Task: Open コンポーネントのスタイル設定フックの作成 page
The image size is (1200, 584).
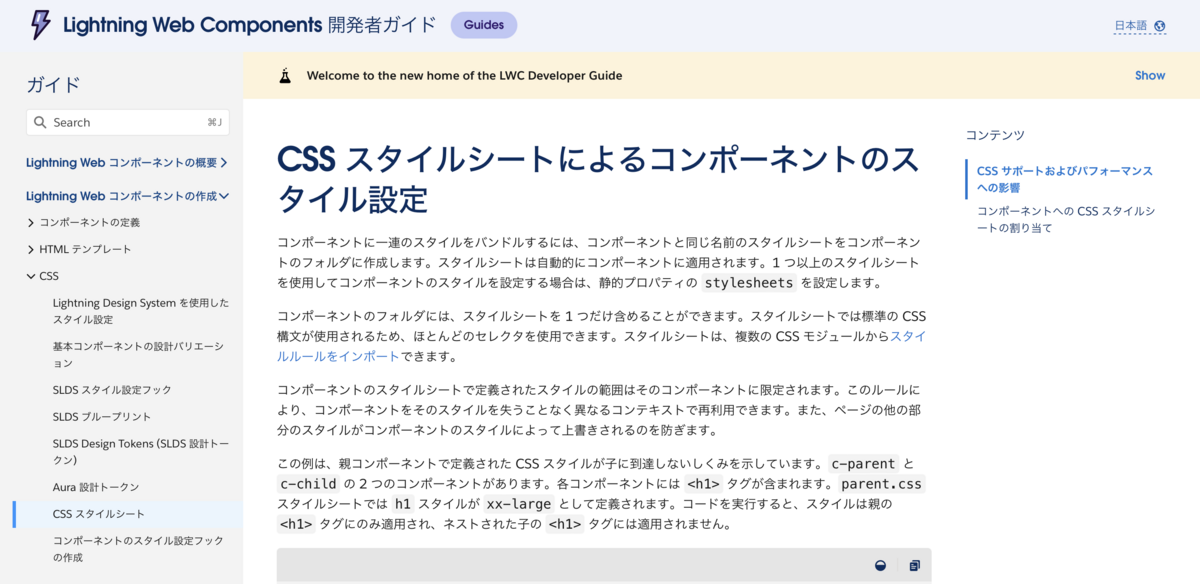Action: click(x=138, y=548)
